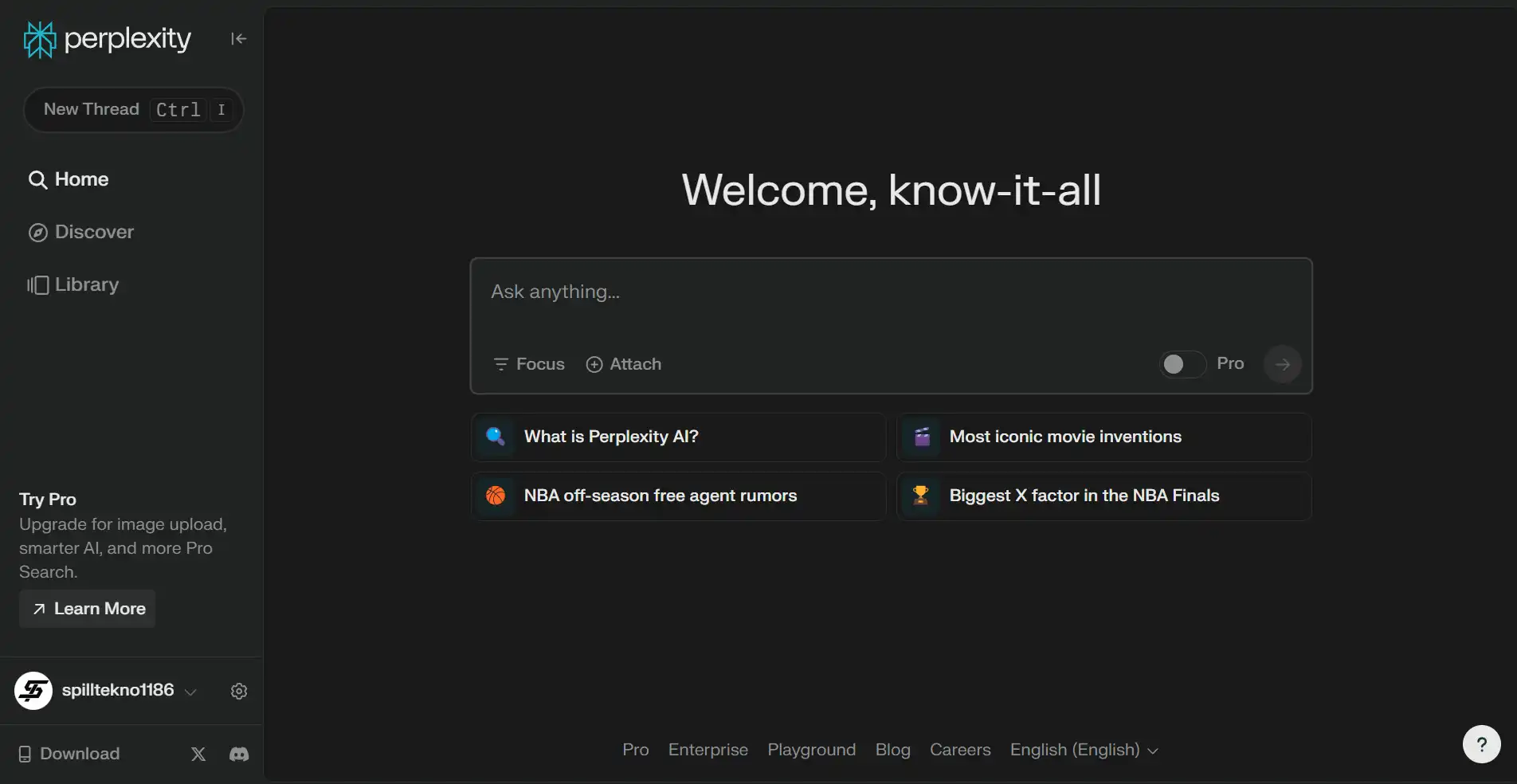This screenshot has height=784, width=1517.
Task: Go to the Home page
Action: click(69, 179)
